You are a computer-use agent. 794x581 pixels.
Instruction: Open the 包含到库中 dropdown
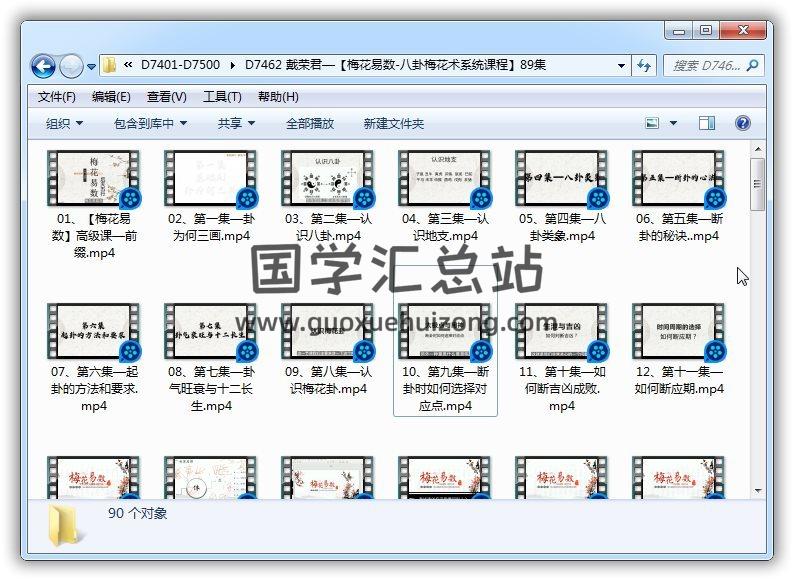point(150,124)
